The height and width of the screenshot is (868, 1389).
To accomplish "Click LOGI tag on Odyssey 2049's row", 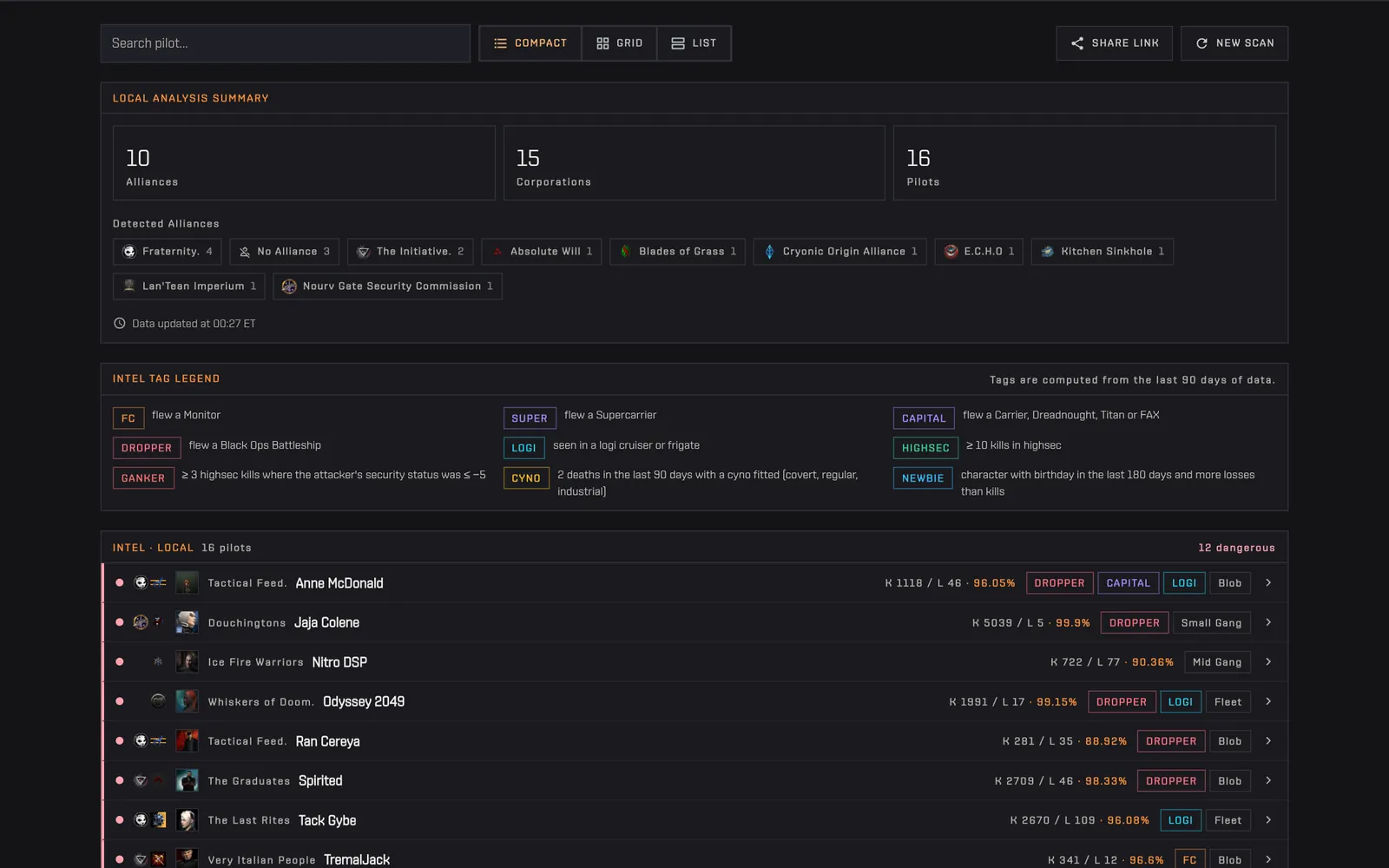I will 1180,701.
